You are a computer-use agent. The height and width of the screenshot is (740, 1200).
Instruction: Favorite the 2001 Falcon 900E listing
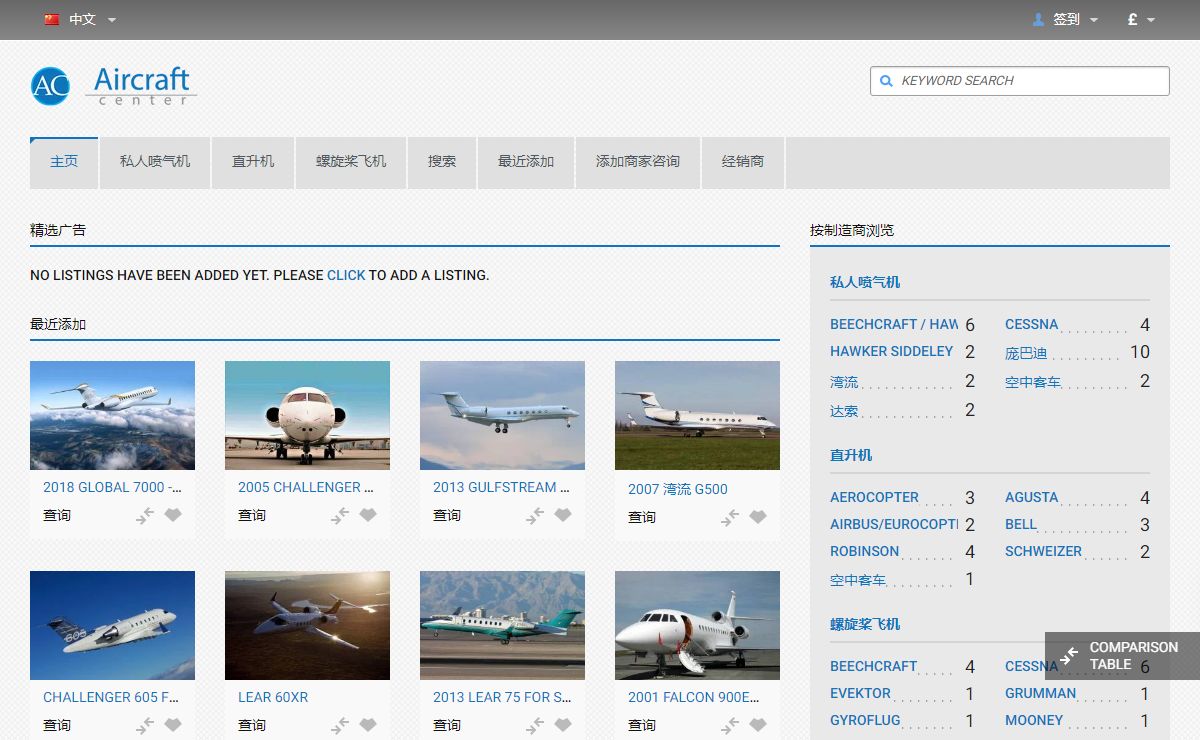(x=758, y=725)
